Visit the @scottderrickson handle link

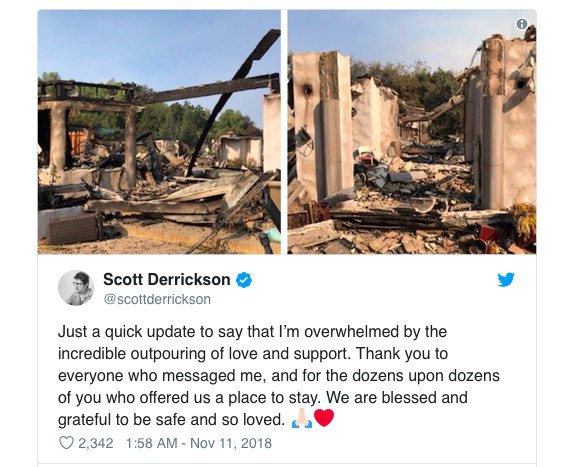tap(157, 299)
